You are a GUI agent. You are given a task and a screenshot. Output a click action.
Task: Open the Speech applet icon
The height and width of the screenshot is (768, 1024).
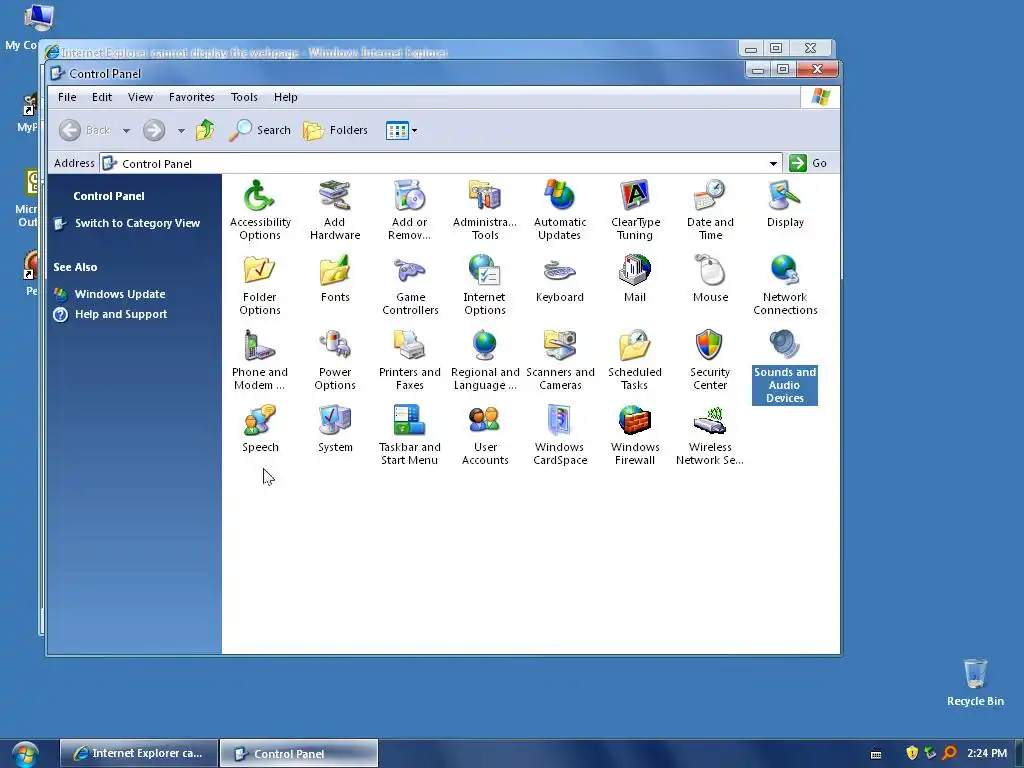[260, 429]
